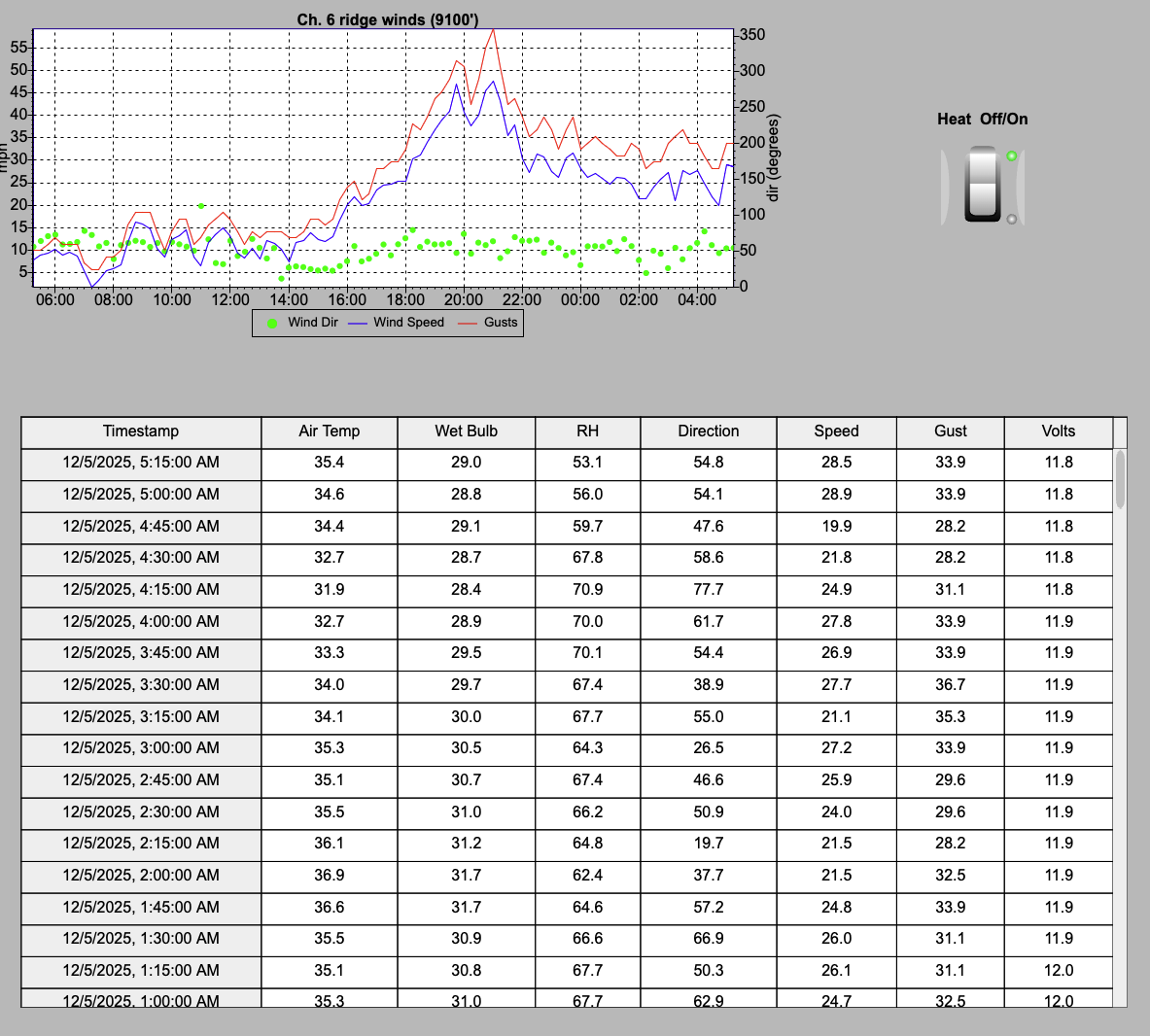The image size is (1150, 1036).
Task: Click the Wind Speed legend entry
Action: point(396,323)
